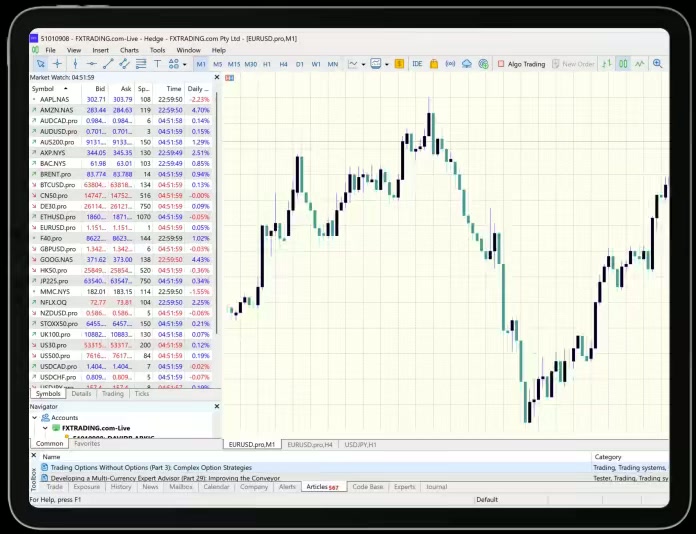This screenshot has width=696, height=534.
Task: Open the Depth of Market dollar icon
Action: [399, 64]
